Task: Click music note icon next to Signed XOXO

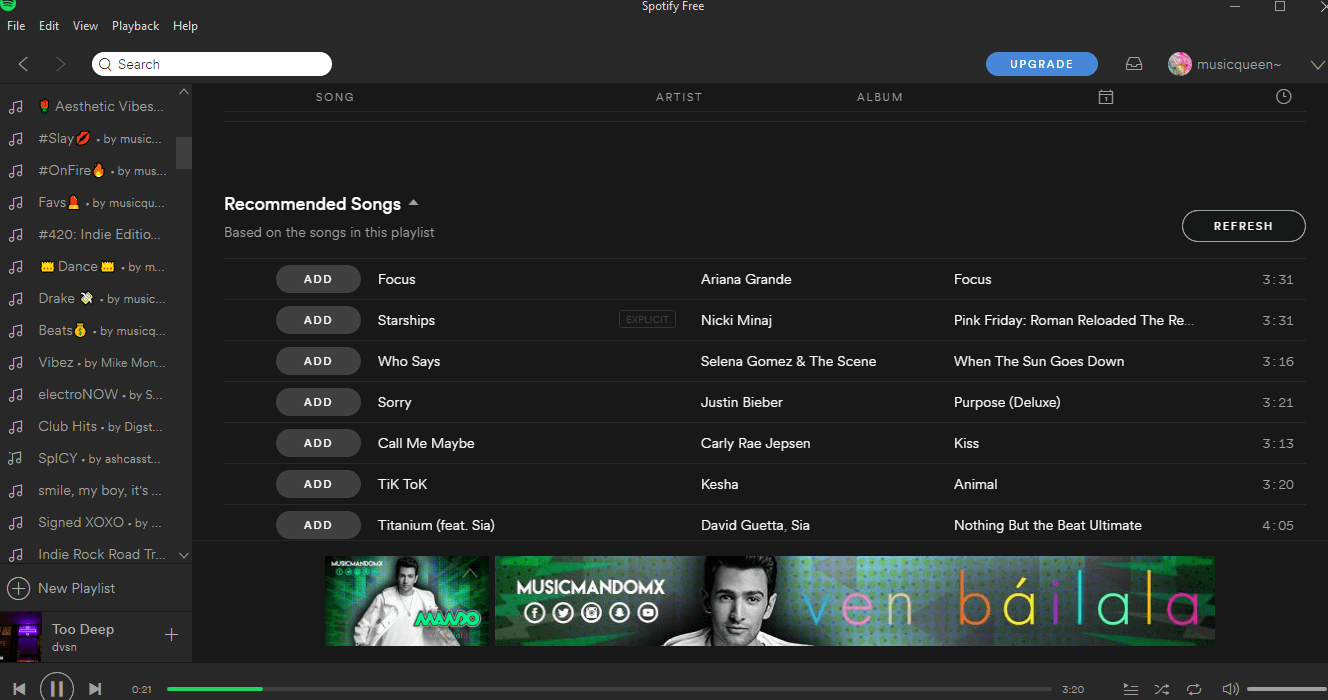Action: (16, 523)
